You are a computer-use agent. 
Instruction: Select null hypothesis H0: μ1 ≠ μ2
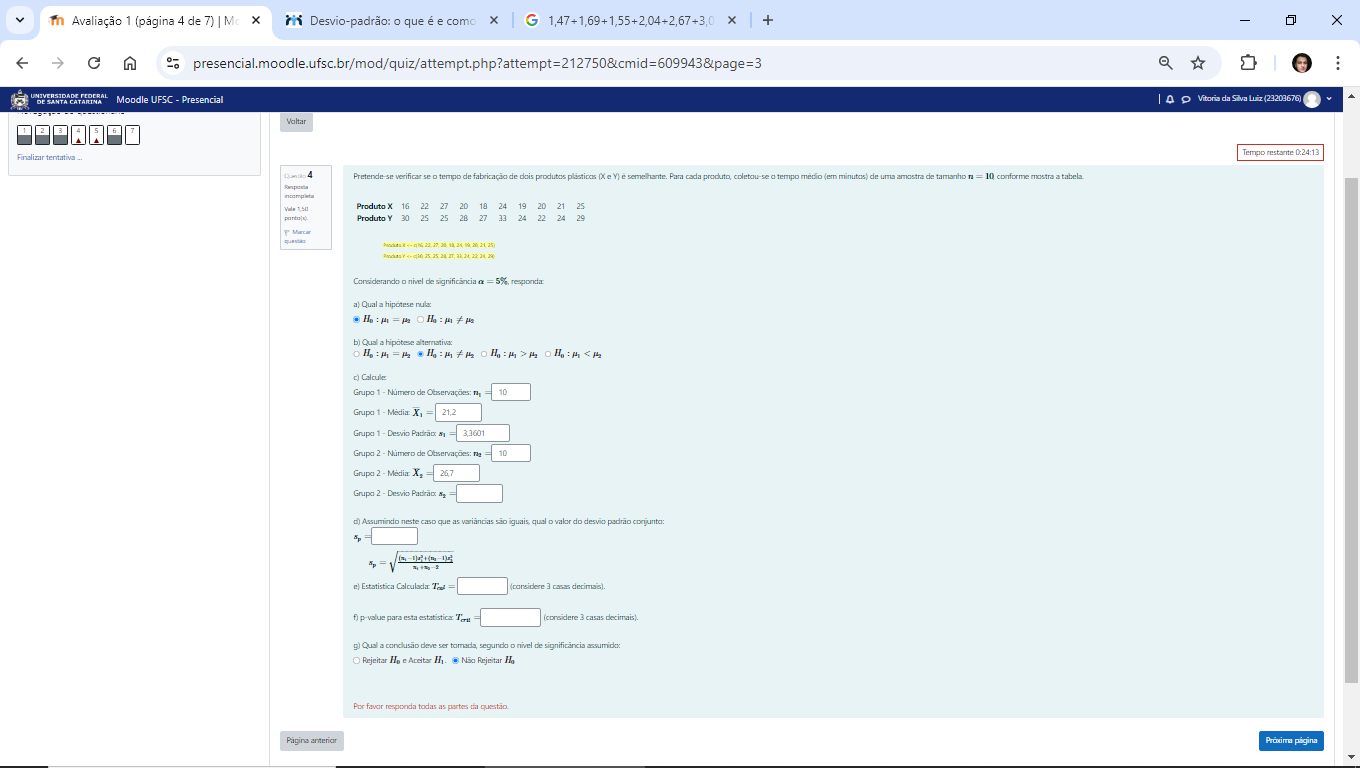tap(421, 320)
